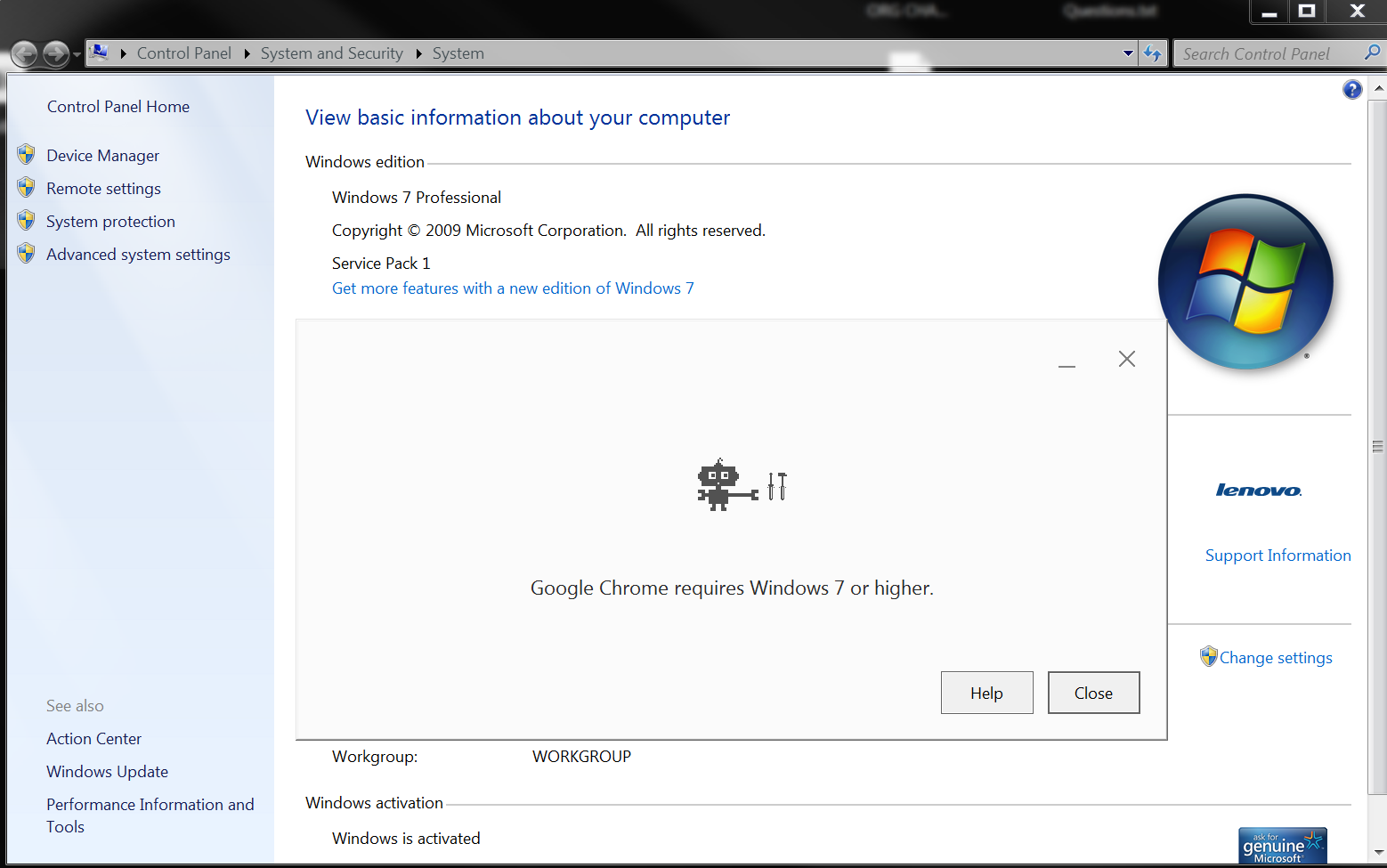Open Advanced system settings link
Screen dimensions: 1387x868
[139, 255]
